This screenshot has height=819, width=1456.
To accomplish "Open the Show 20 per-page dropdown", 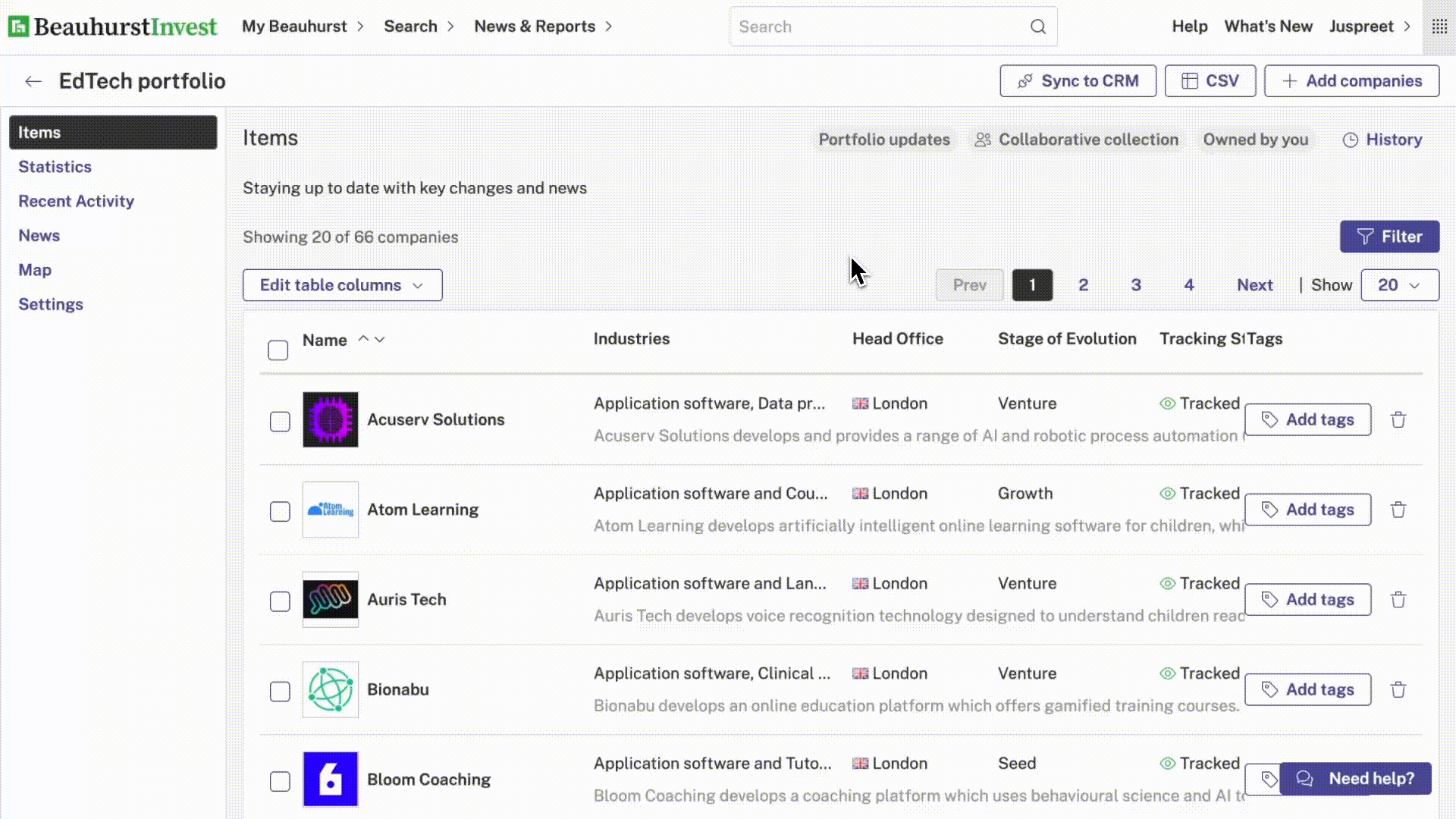I will click(x=1399, y=285).
